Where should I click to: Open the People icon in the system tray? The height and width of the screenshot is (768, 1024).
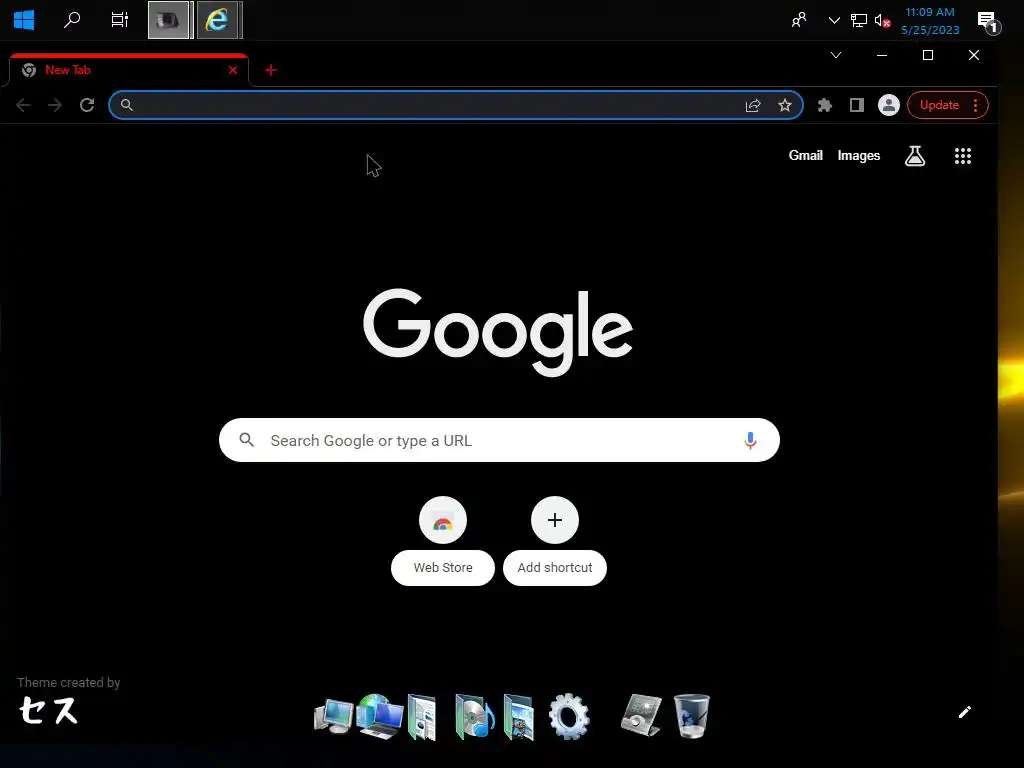click(x=799, y=20)
